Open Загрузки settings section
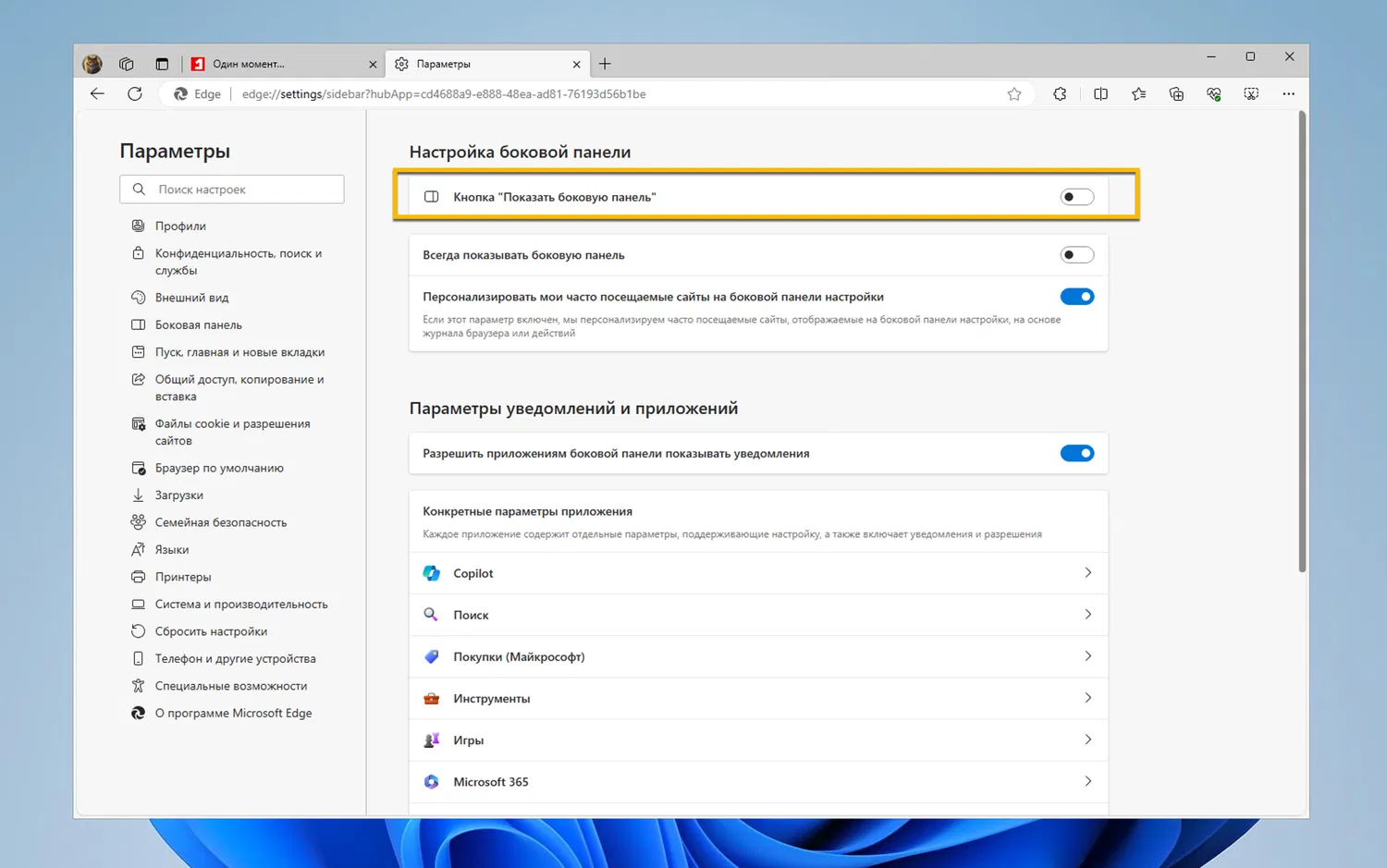 [x=178, y=495]
